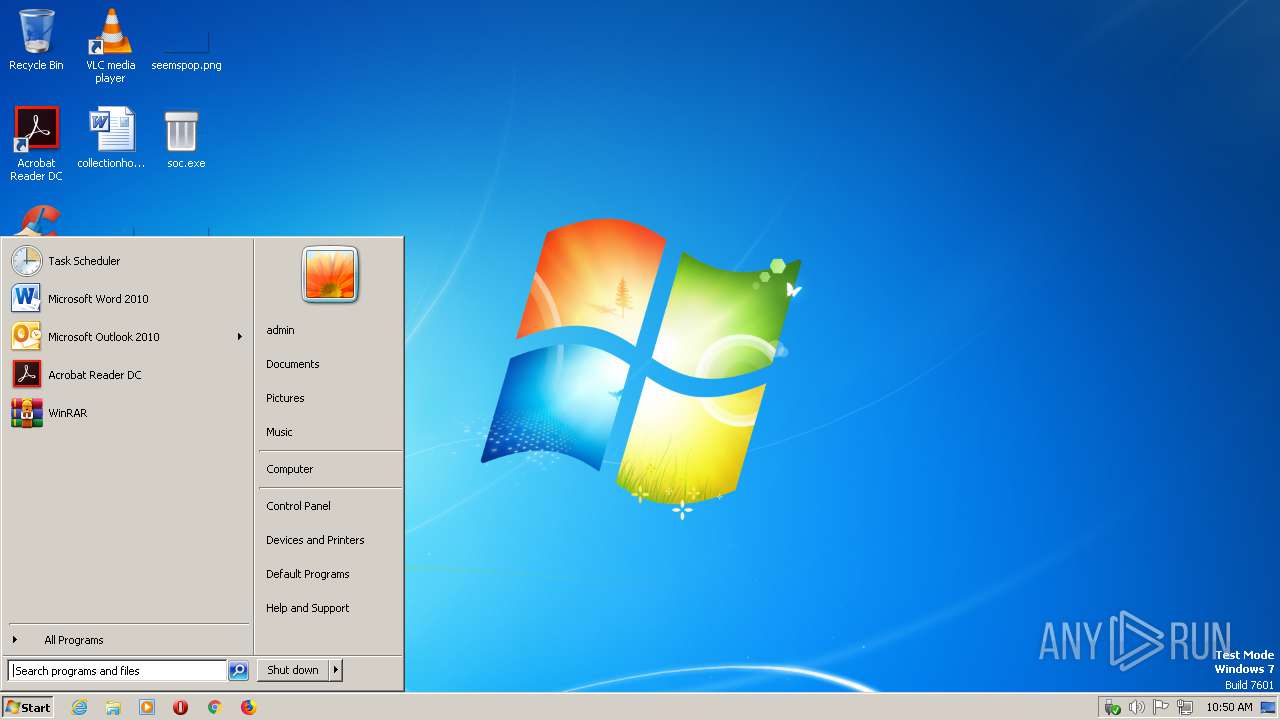Open Google Chrome from taskbar
The image size is (1280, 720).
[x=214, y=707]
